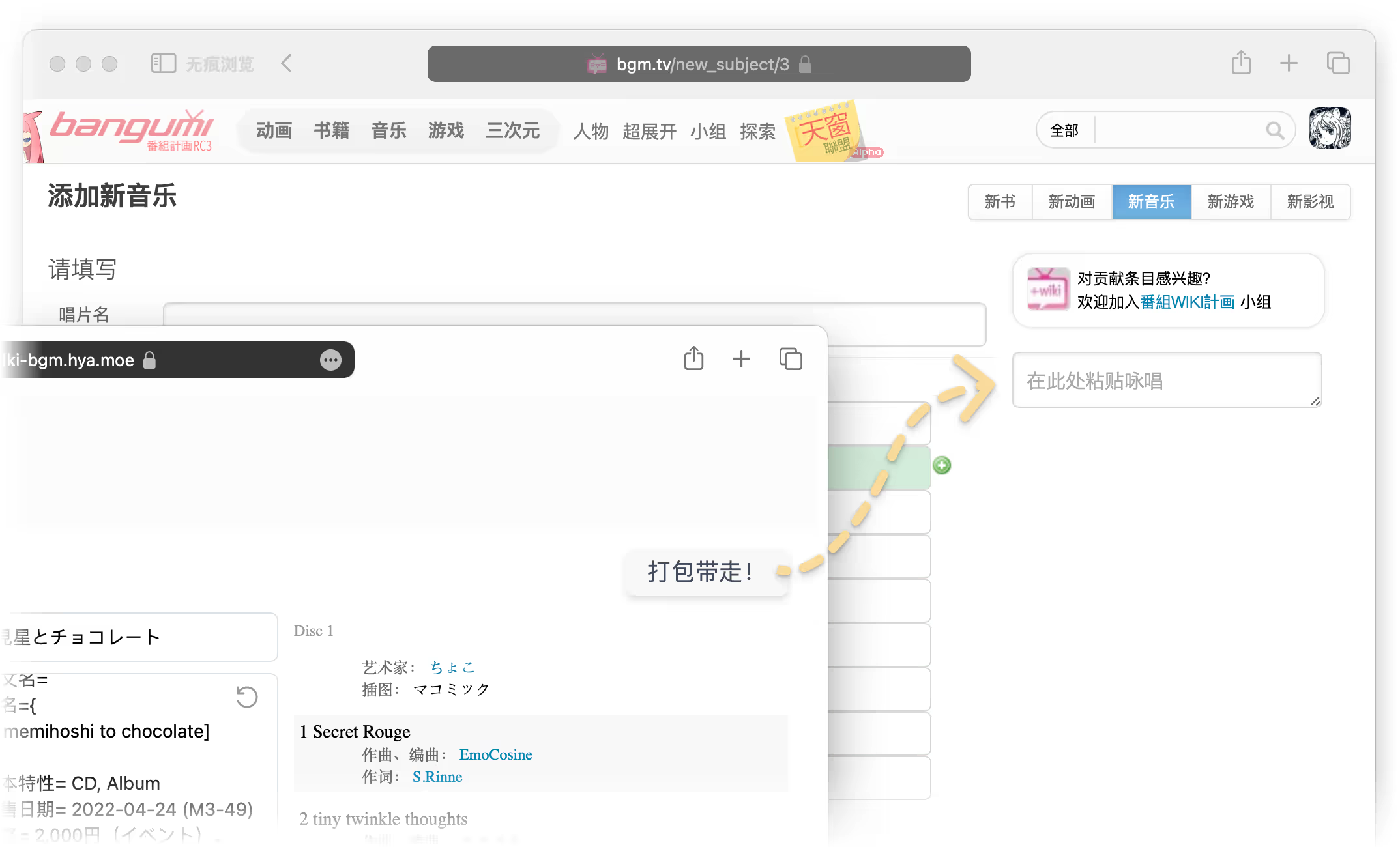Click the share icon in the overlay window

(x=693, y=358)
